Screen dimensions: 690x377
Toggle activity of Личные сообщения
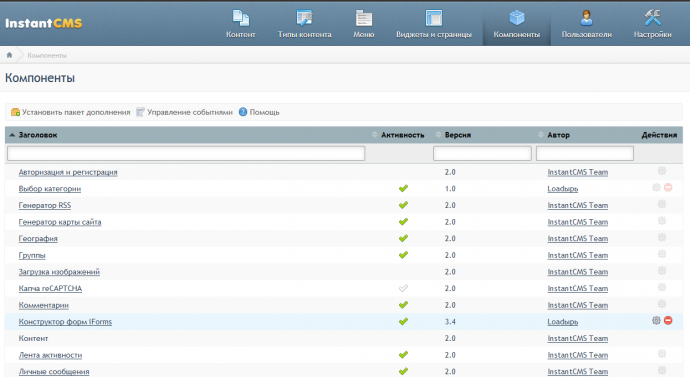pyautogui.click(x=403, y=371)
